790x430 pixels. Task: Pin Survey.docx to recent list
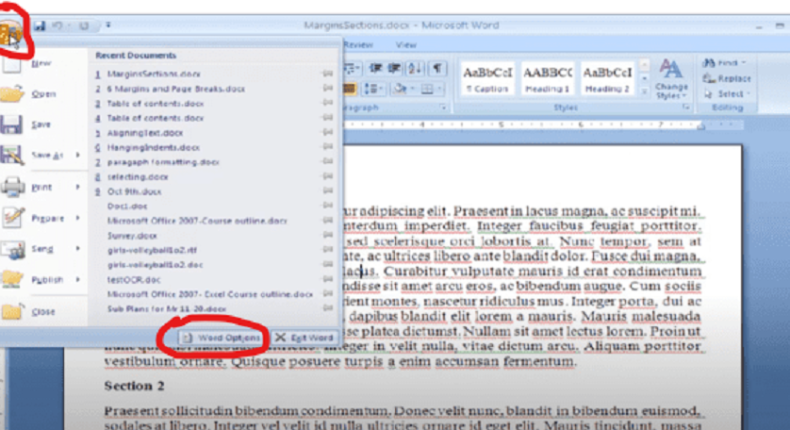pyautogui.click(x=328, y=235)
